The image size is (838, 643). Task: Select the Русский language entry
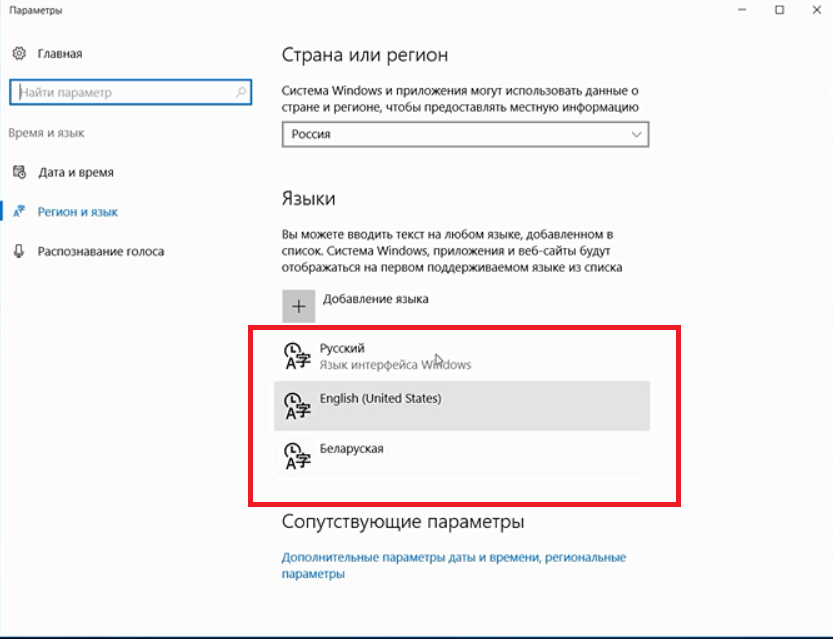tap(342, 348)
